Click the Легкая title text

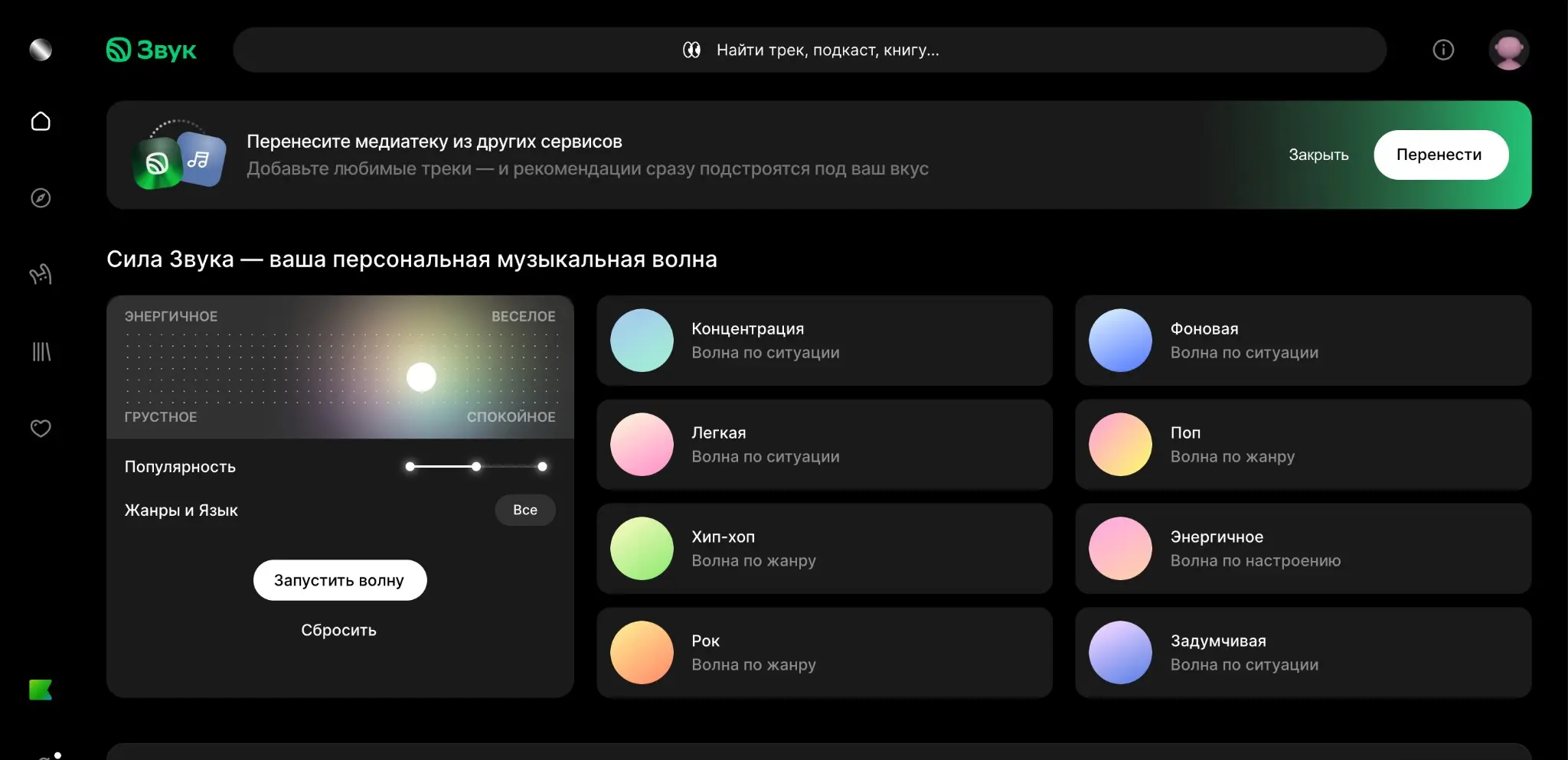719,432
